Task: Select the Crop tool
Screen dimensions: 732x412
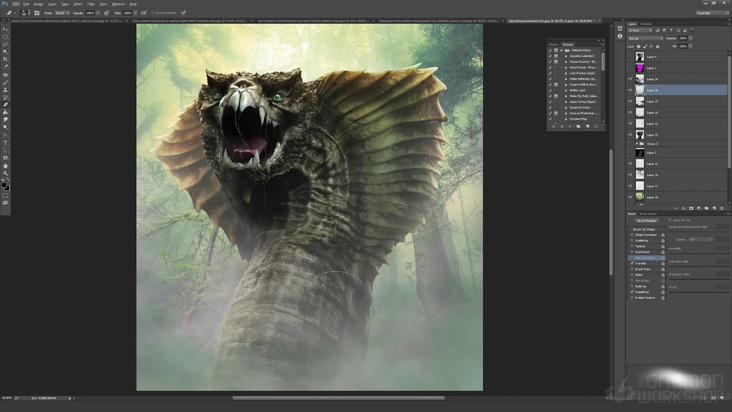Action: pyautogui.click(x=6, y=59)
